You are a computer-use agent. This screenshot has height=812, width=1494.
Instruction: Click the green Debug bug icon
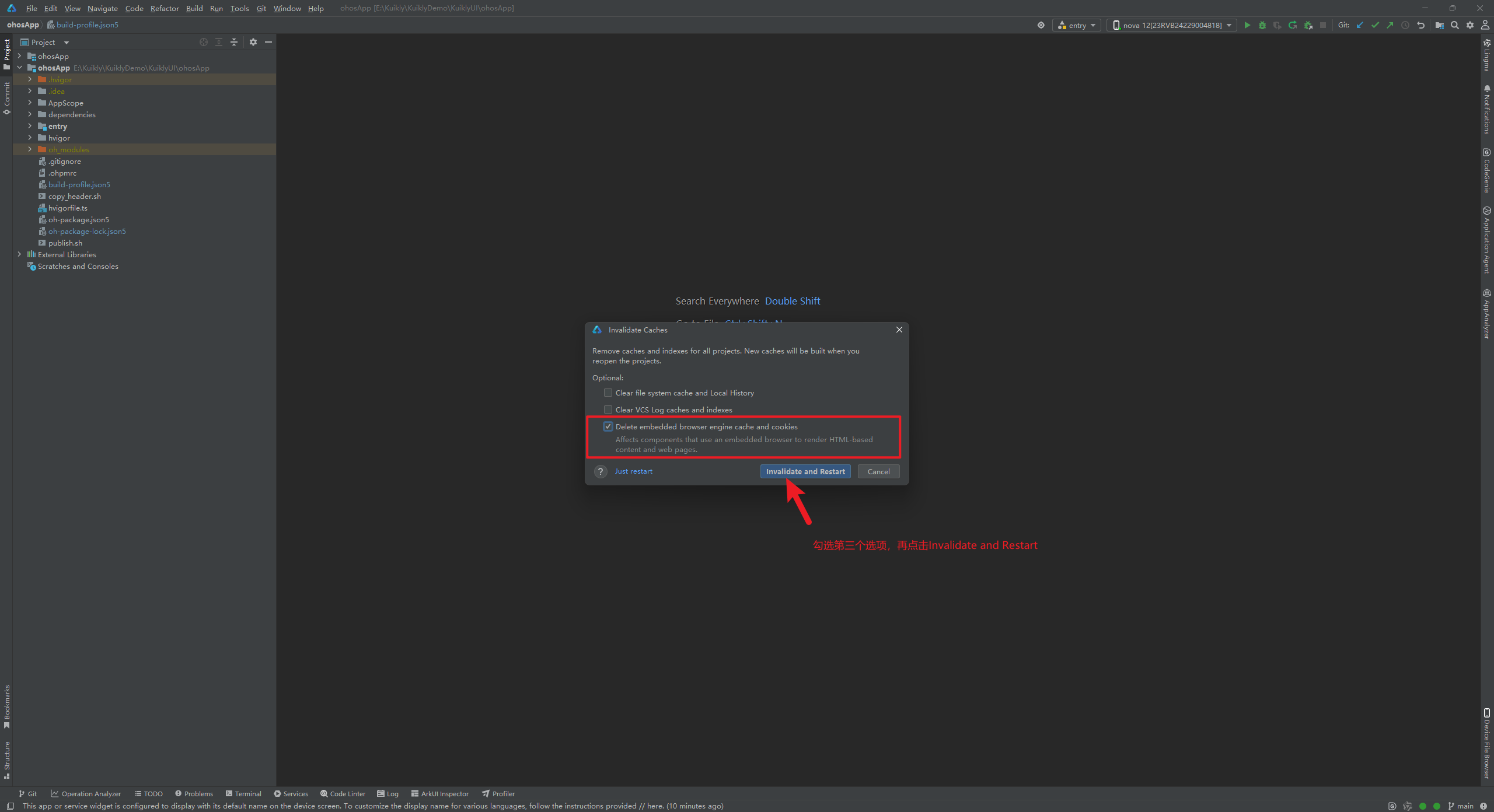(x=1262, y=25)
